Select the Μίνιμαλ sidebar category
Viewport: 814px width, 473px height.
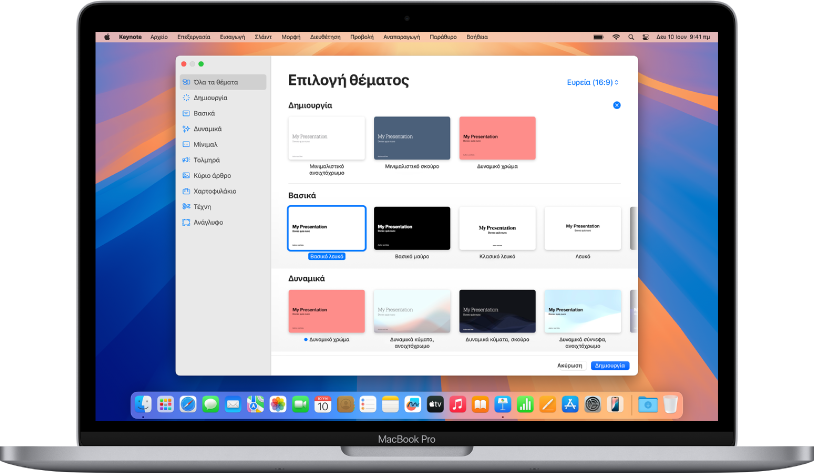pyautogui.click(x=223, y=144)
